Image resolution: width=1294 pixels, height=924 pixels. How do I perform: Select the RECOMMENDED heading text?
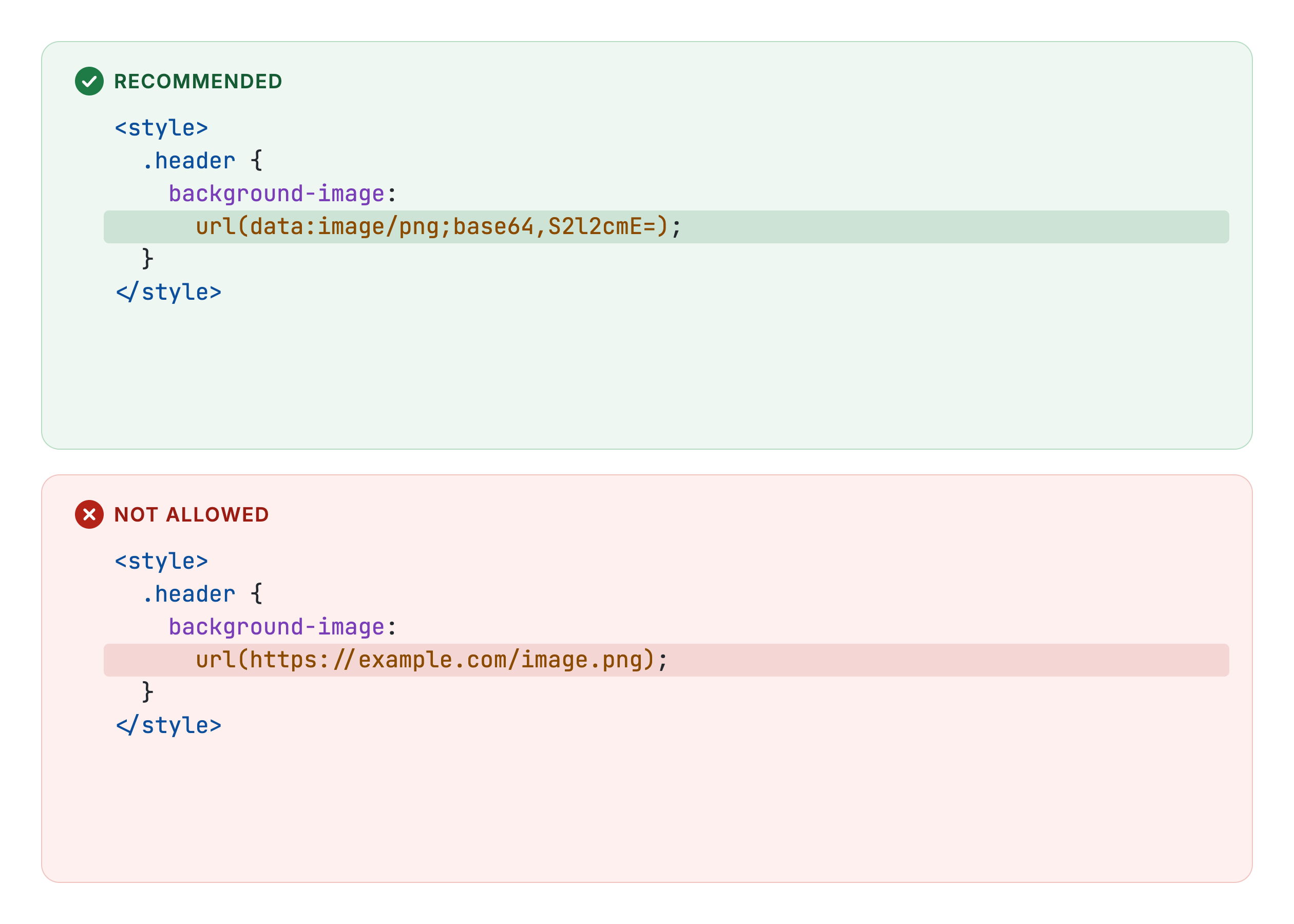[x=198, y=81]
